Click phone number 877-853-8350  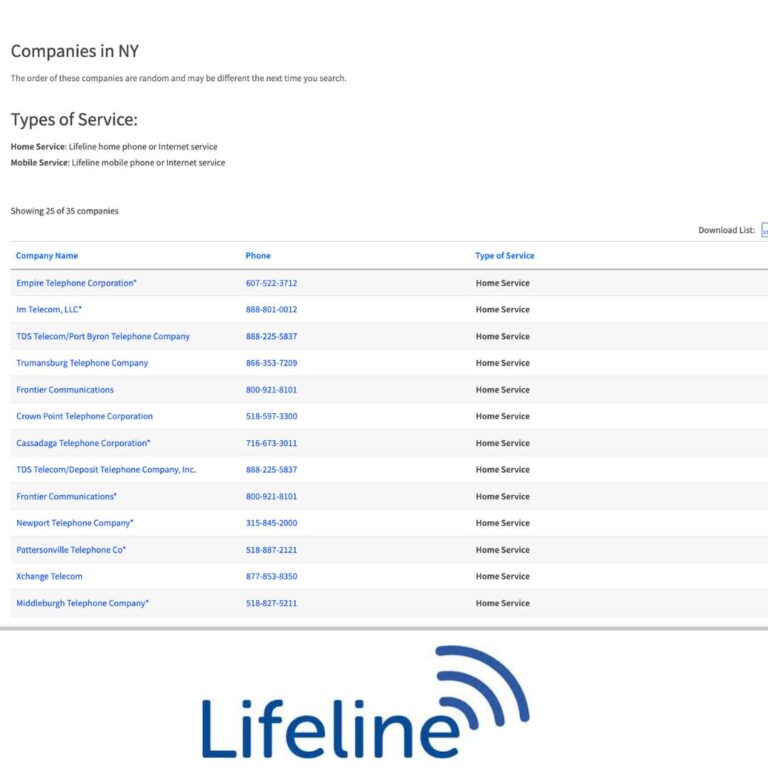[x=271, y=576]
